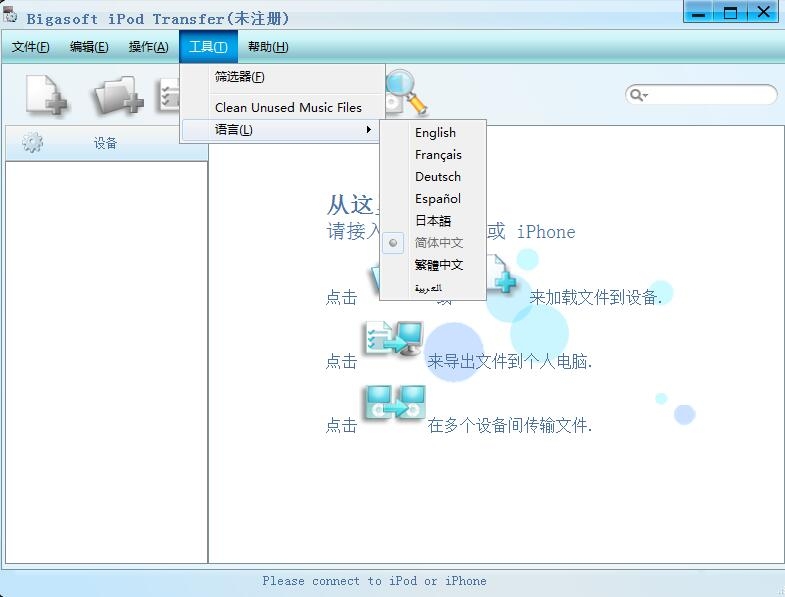Minimize the Bigasoft iPod Transfer window

pos(699,12)
